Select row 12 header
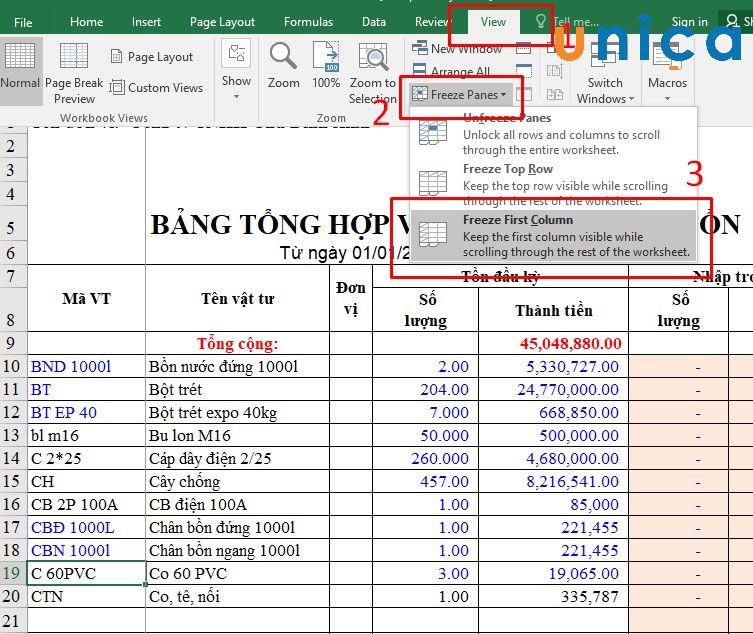This screenshot has height=634, width=753. 11,412
